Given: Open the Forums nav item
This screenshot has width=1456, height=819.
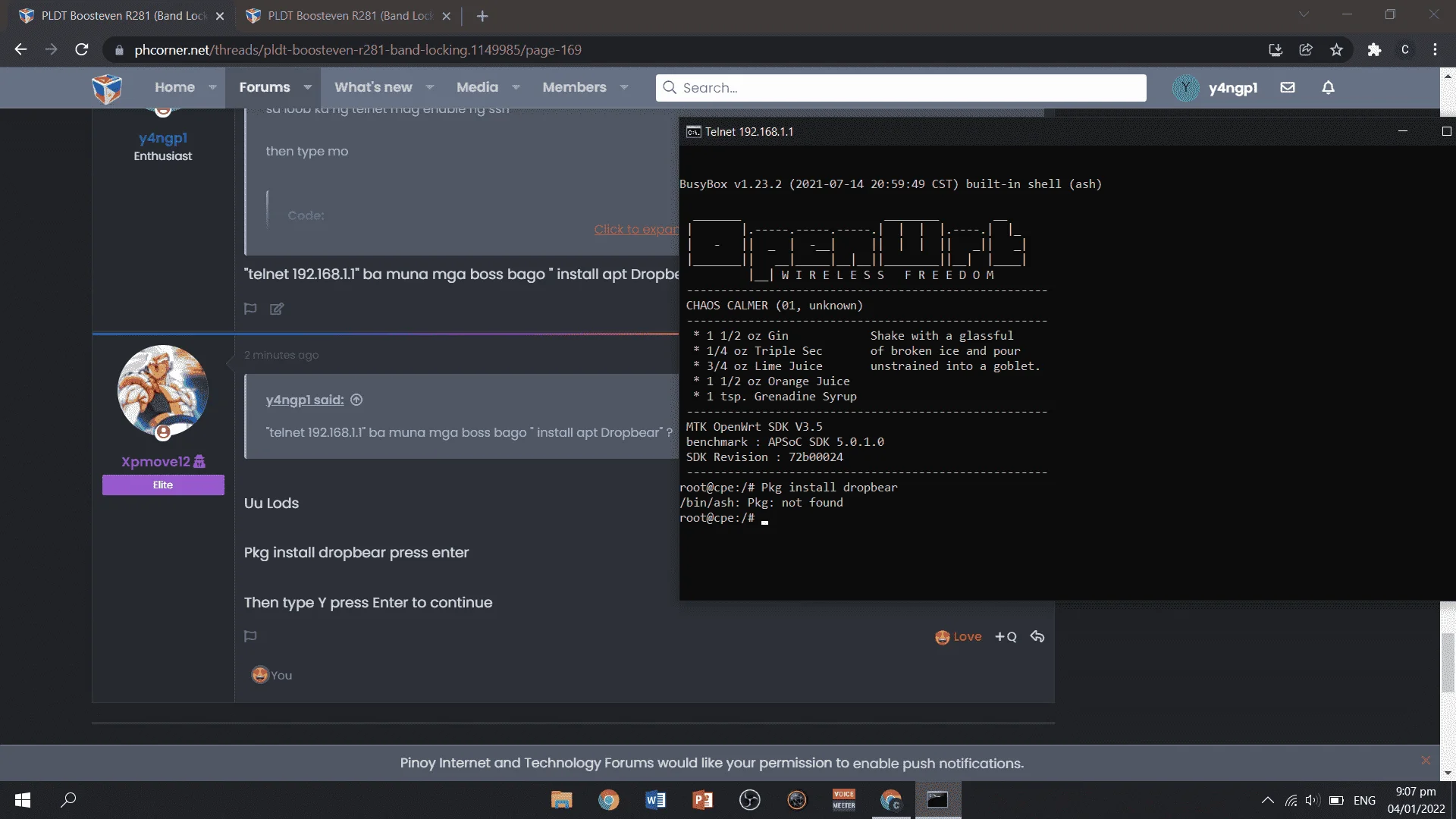Looking at the screenshot, I should click(264, 87).
